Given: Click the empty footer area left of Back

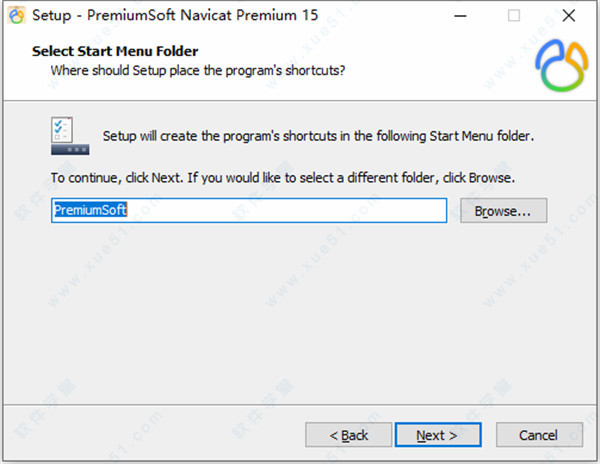Looking at the screenshot, I should [x=150, y=435].
